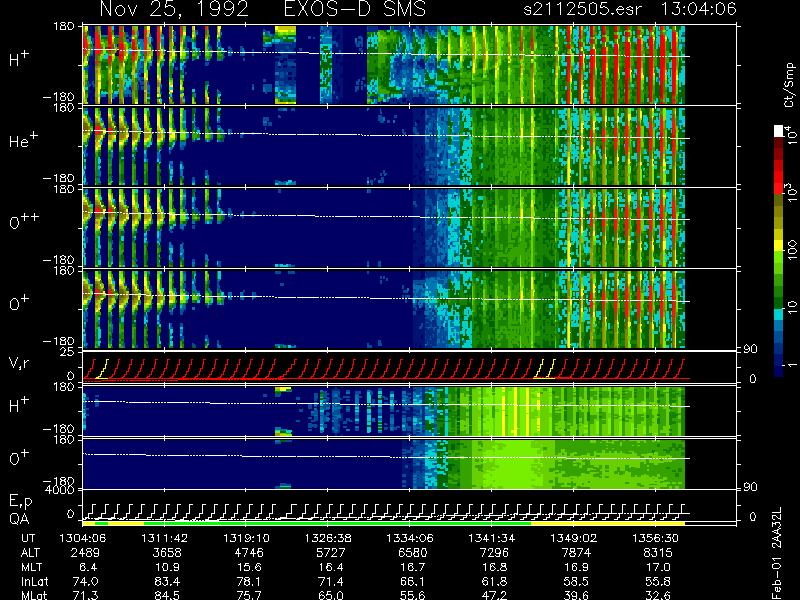Click ALT value 7874
Screen dimensions: 800x600
(x=576, y=553)
